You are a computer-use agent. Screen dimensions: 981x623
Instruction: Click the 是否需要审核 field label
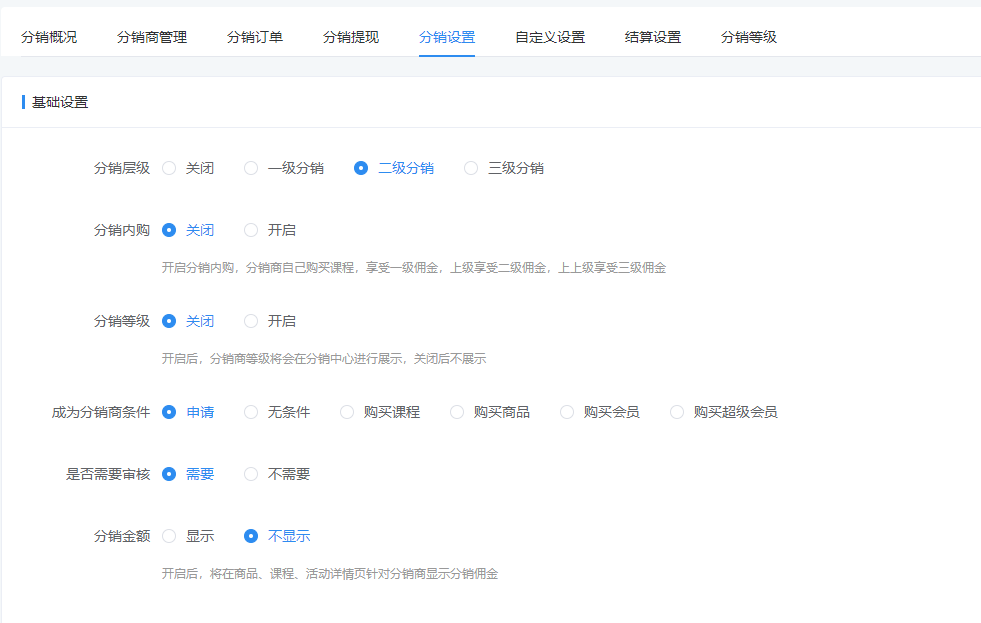point(108,474)
